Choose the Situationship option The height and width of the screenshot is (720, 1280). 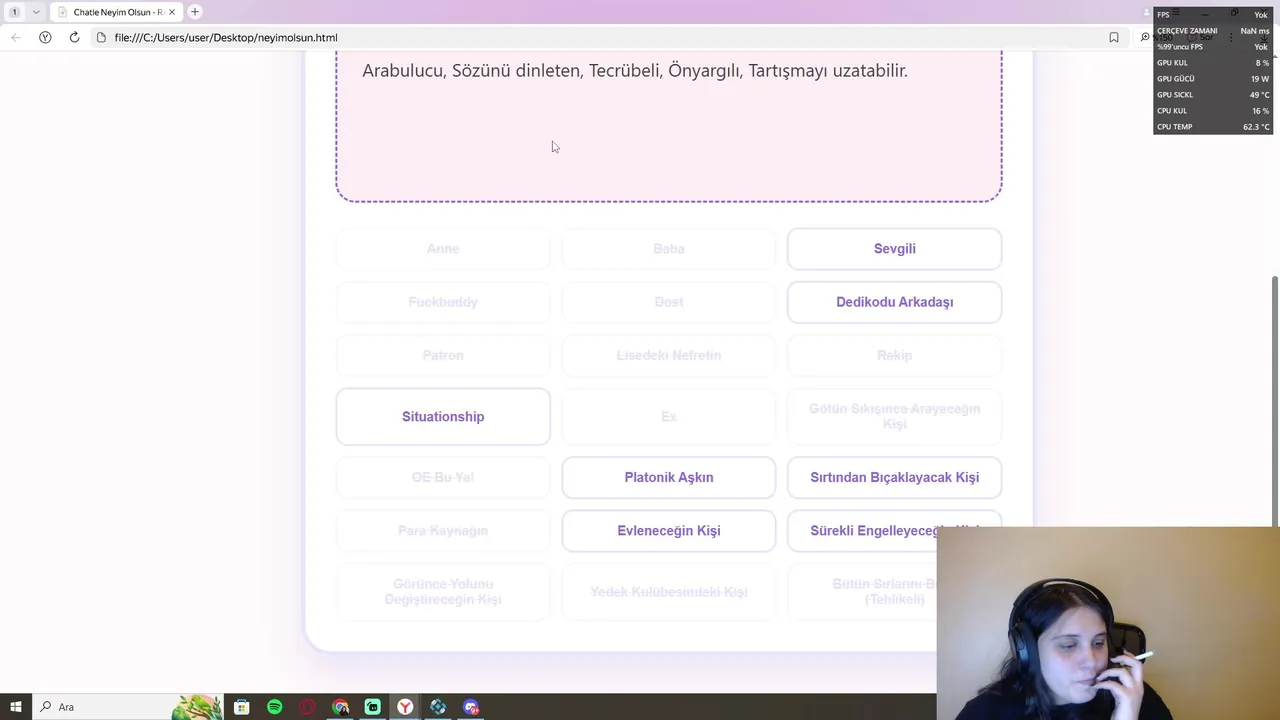click(x=443, y=417)
